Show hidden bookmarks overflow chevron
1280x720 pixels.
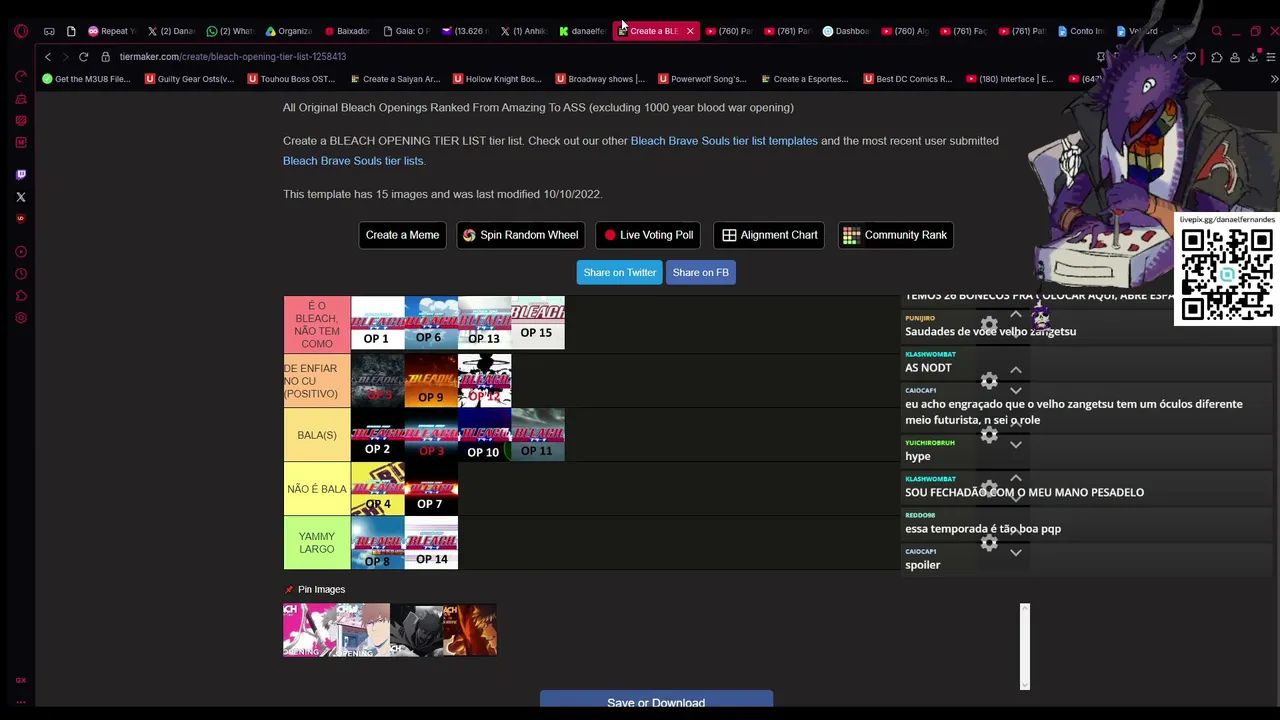1273,79
